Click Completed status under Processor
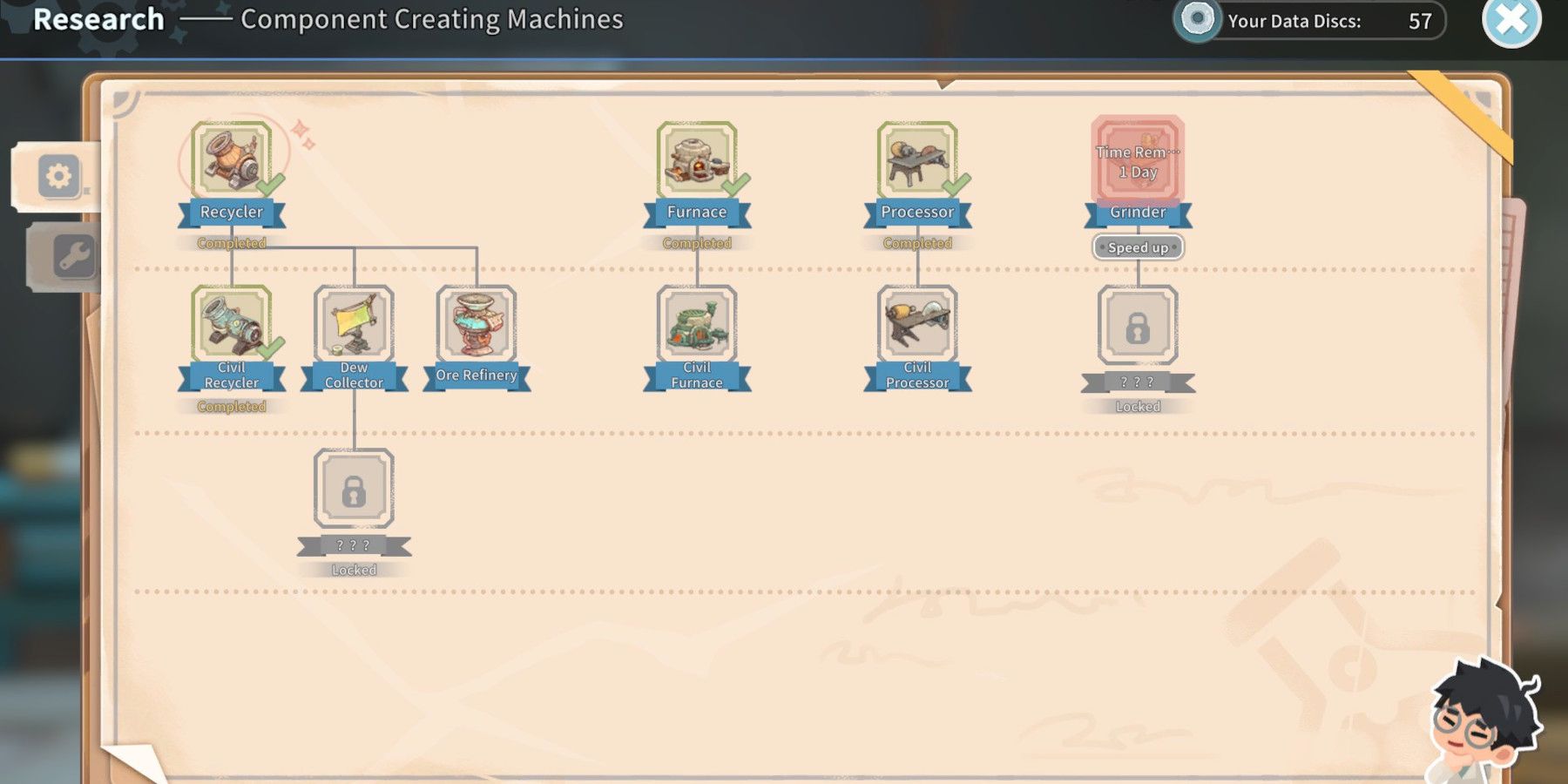 pos(917,243)
